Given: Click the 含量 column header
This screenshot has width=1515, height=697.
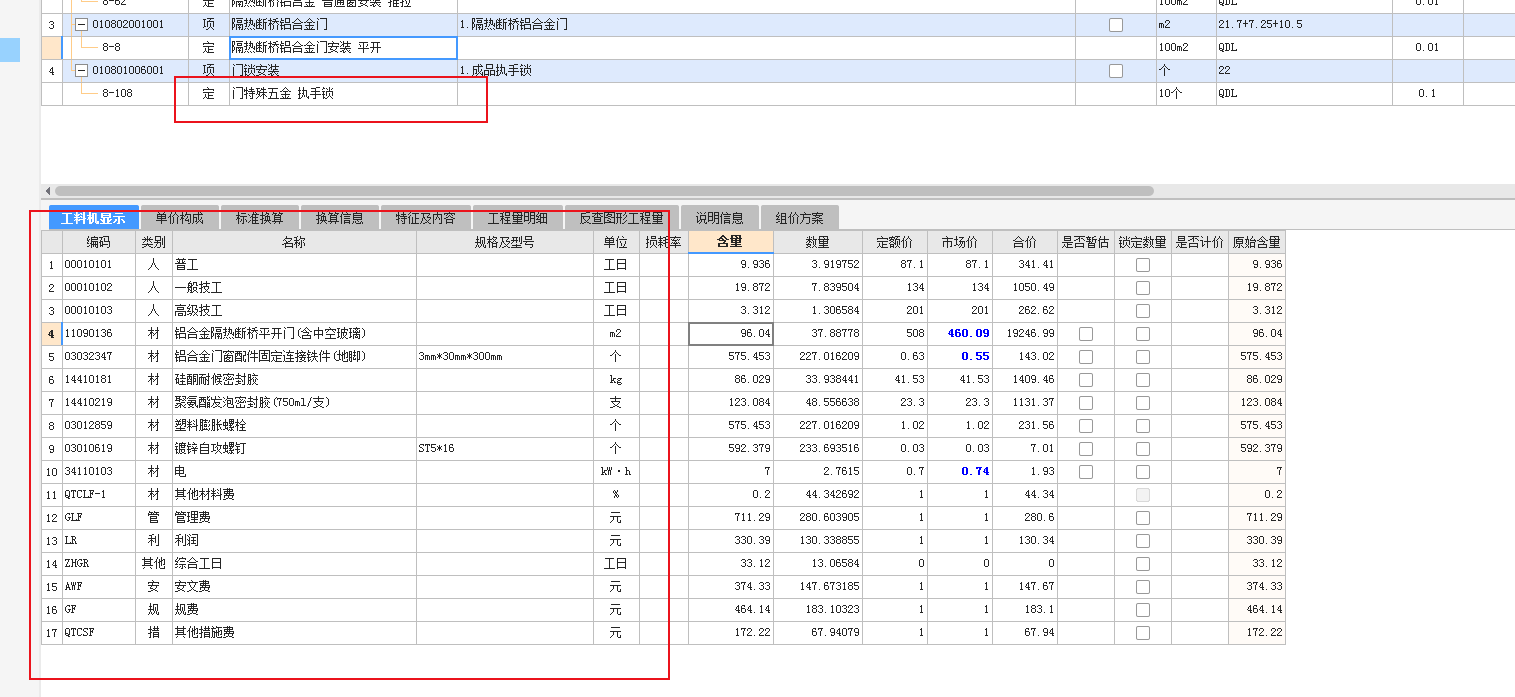Looking at the screenshot, I should click(x=730, y=242).
